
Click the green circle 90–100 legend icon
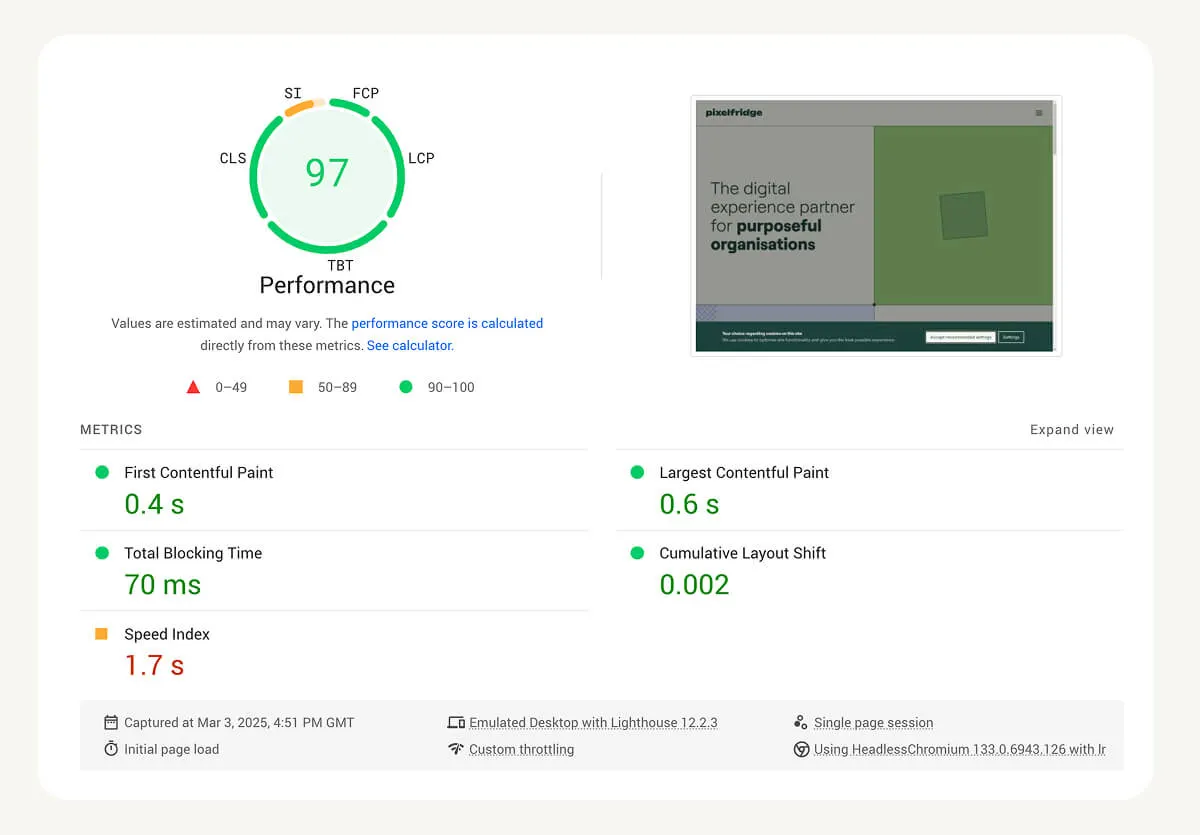click(406, 387)
